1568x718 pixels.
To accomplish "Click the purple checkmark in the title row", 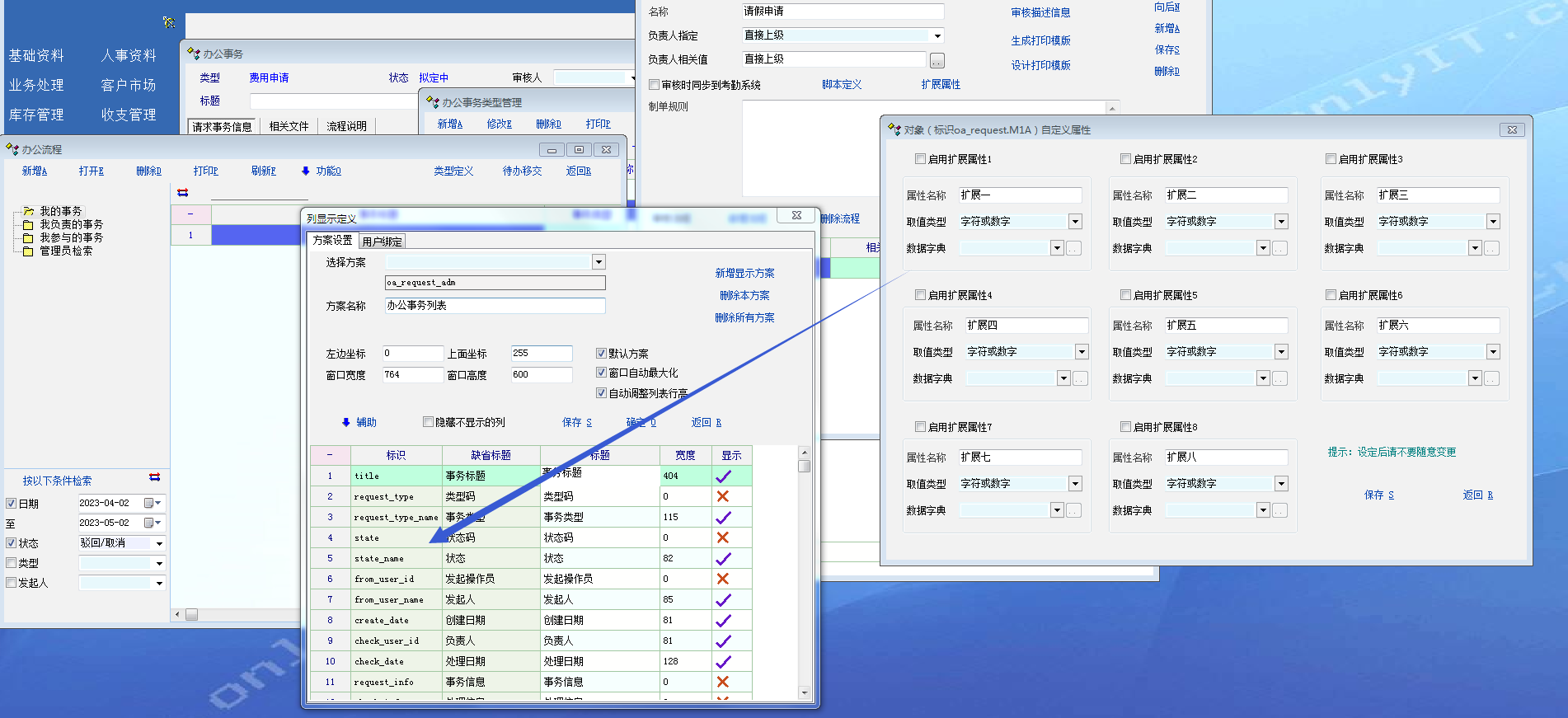I will [x=723, y=476].
